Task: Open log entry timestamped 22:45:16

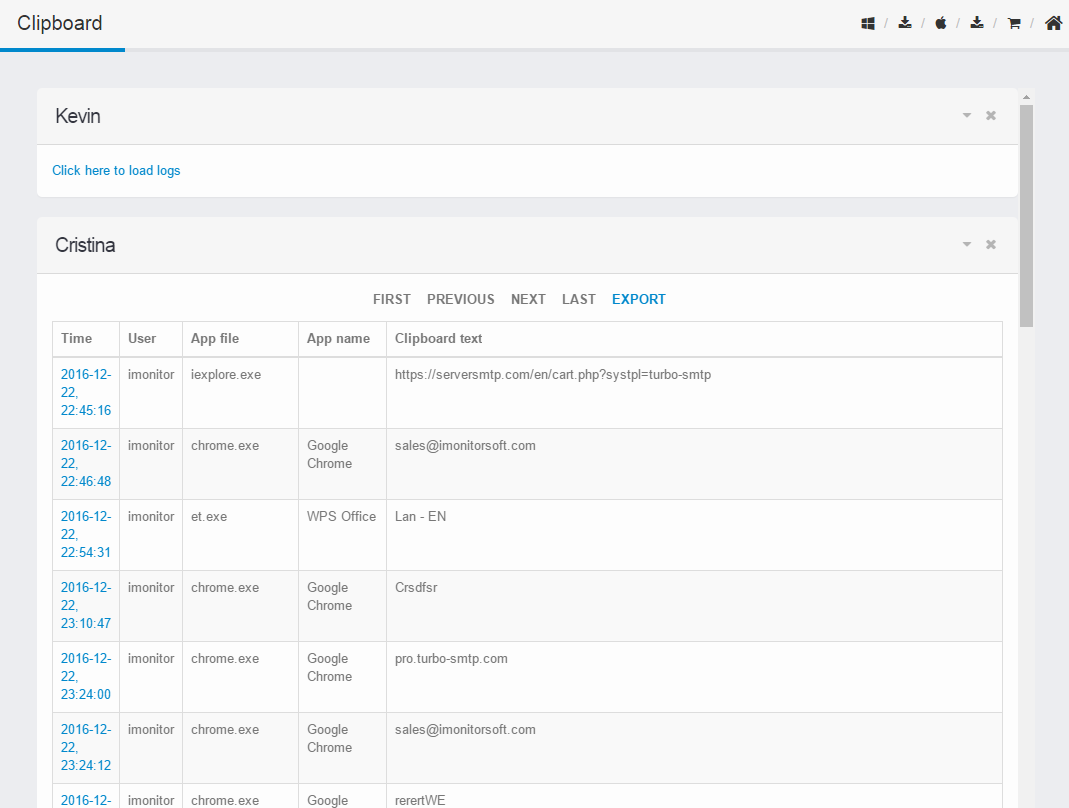Action: tap(86, 392)
